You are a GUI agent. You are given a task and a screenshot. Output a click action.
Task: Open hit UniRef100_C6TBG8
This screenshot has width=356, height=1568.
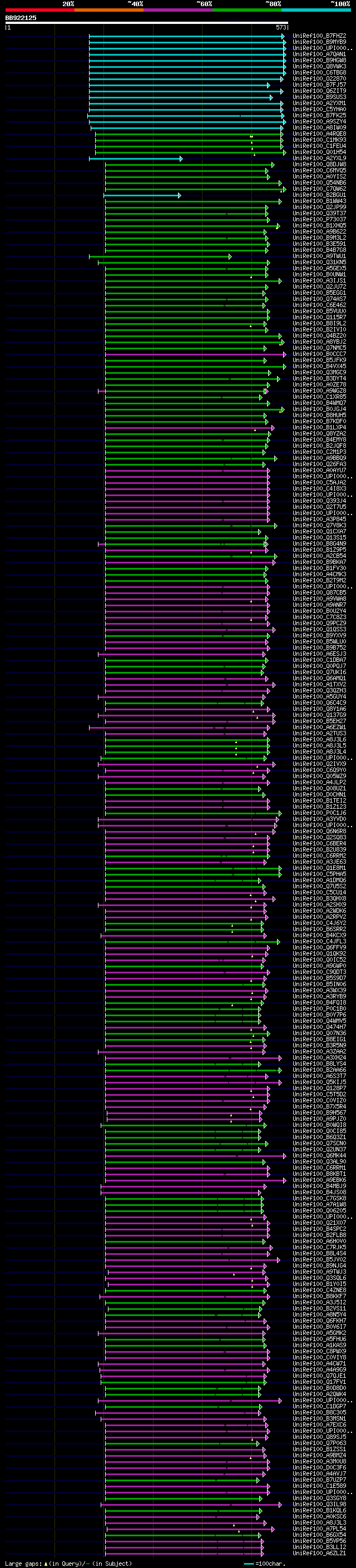click(x=319, y=72)
